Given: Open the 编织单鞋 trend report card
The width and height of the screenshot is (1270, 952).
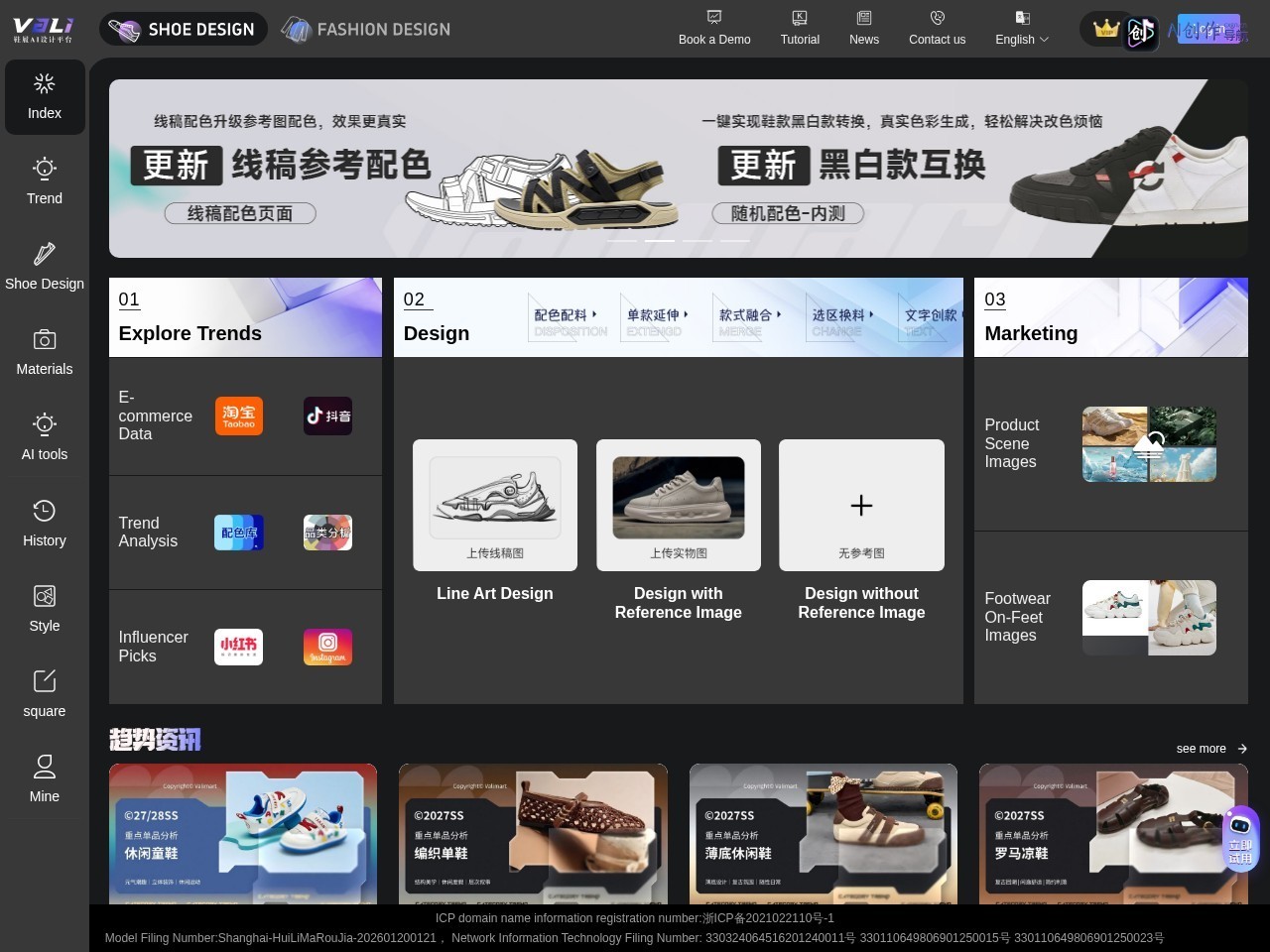Looking at the screenshot, I should click(x=533, y=834).
